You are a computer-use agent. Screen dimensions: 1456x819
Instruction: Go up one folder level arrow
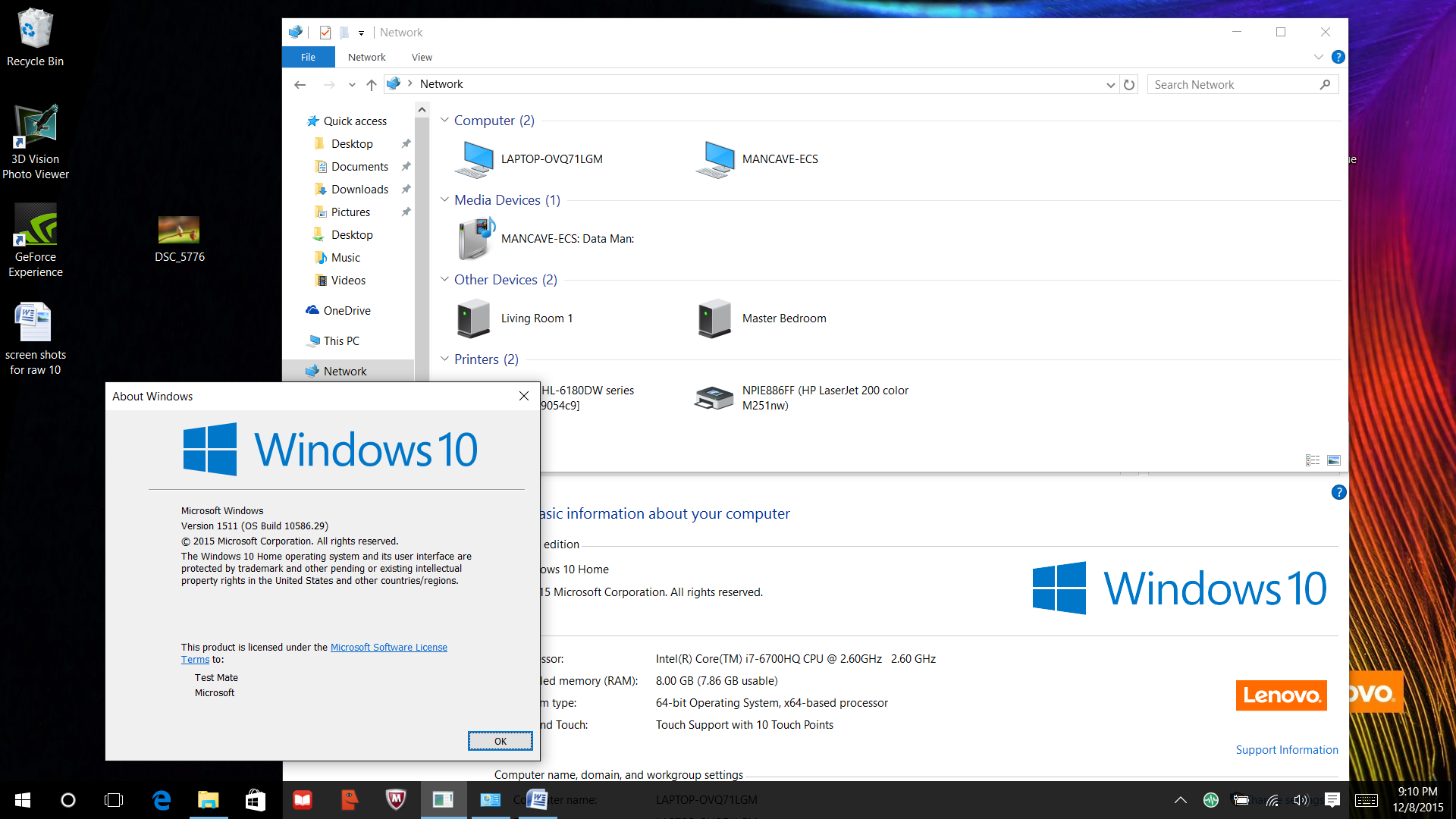point(371,85)
